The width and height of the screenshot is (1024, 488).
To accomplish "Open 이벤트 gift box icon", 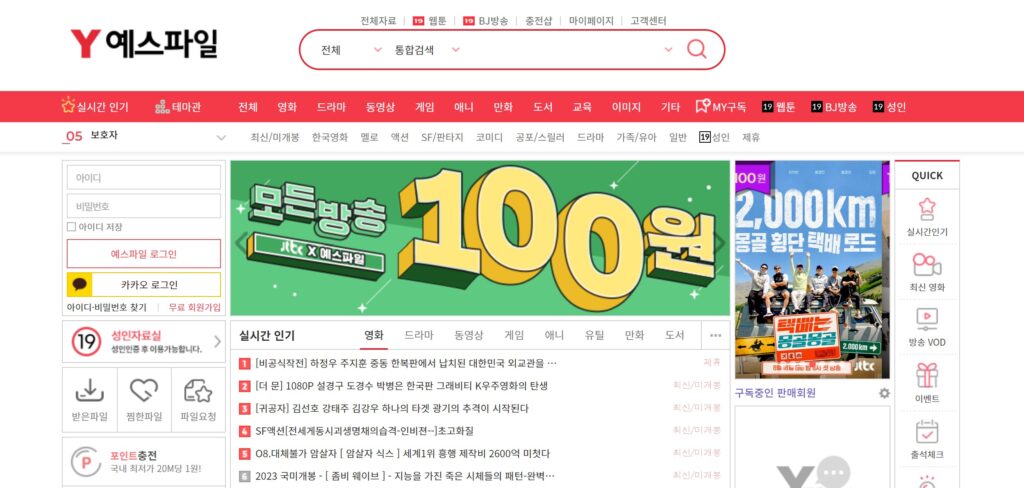I will pos(927,375).
